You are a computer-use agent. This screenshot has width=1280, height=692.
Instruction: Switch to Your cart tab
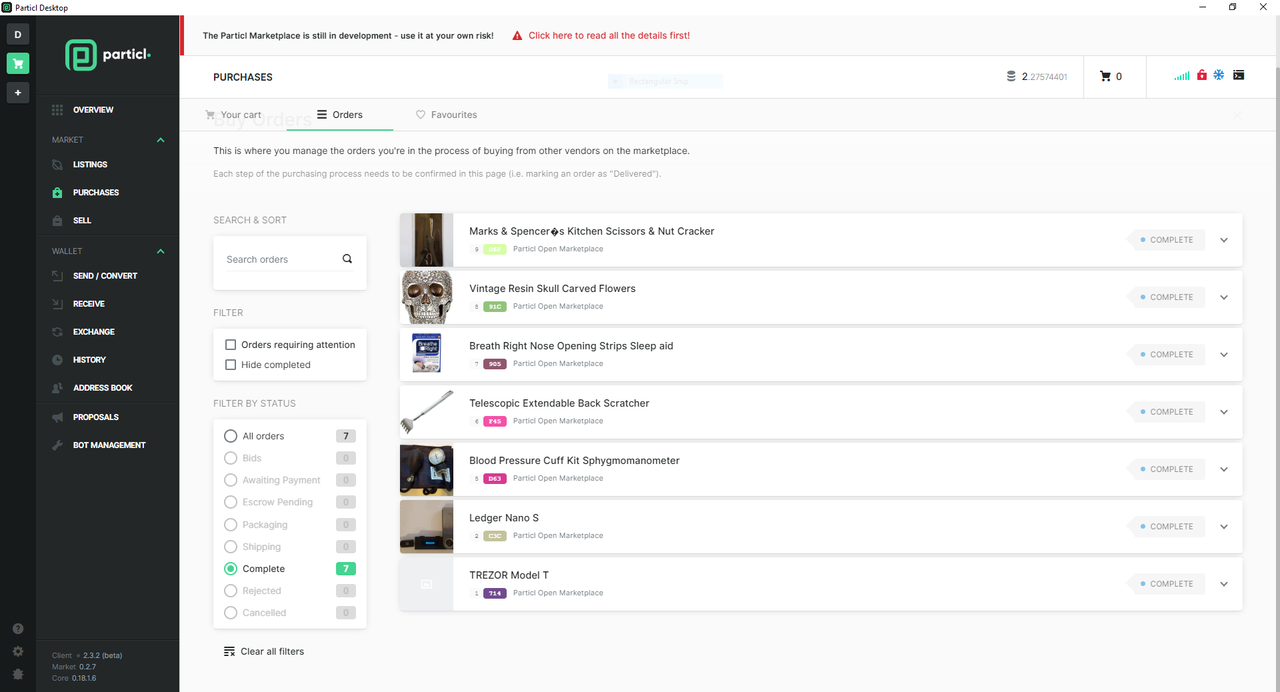[x=233, y=115]
